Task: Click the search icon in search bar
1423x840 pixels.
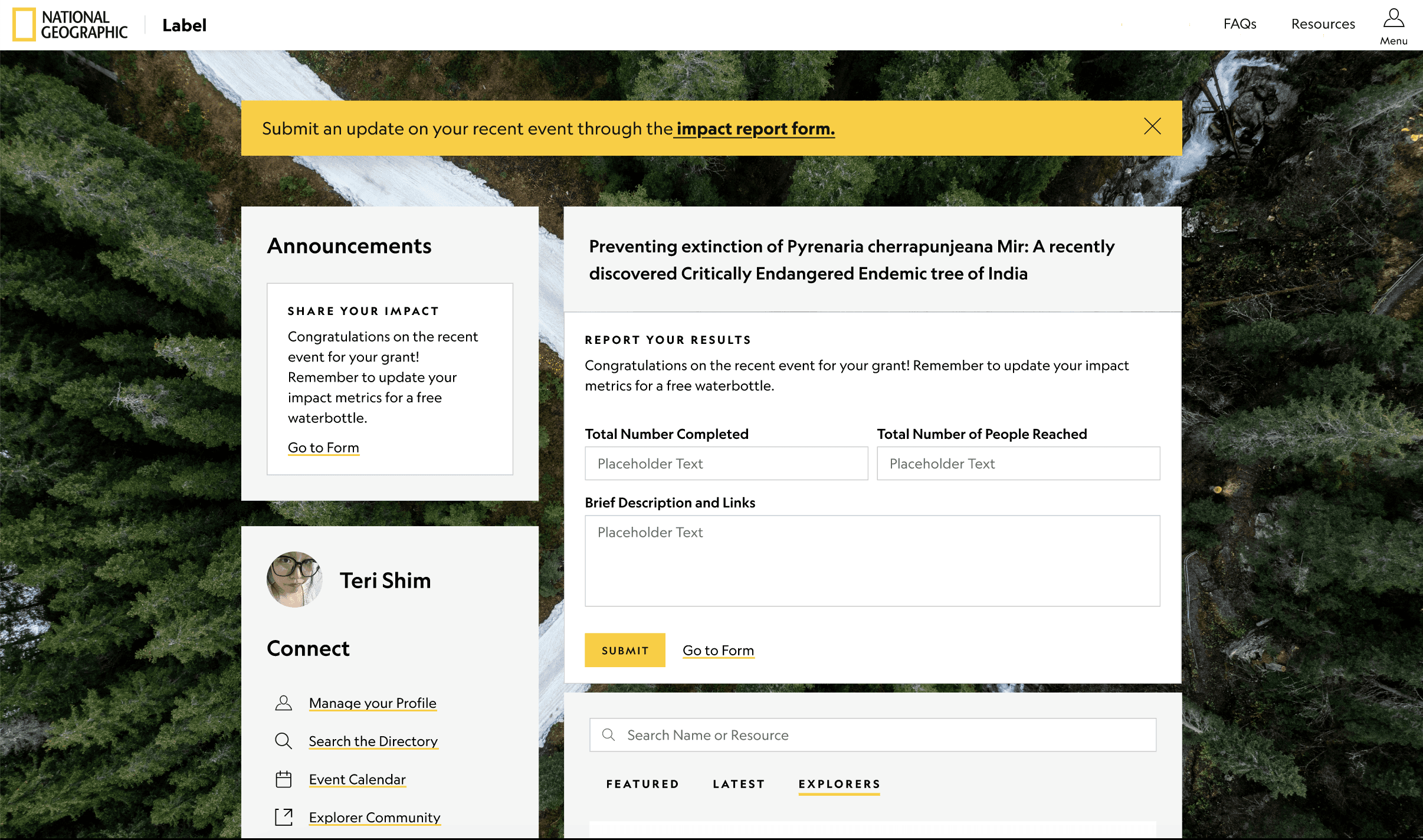Action: [x=608, y=735]
